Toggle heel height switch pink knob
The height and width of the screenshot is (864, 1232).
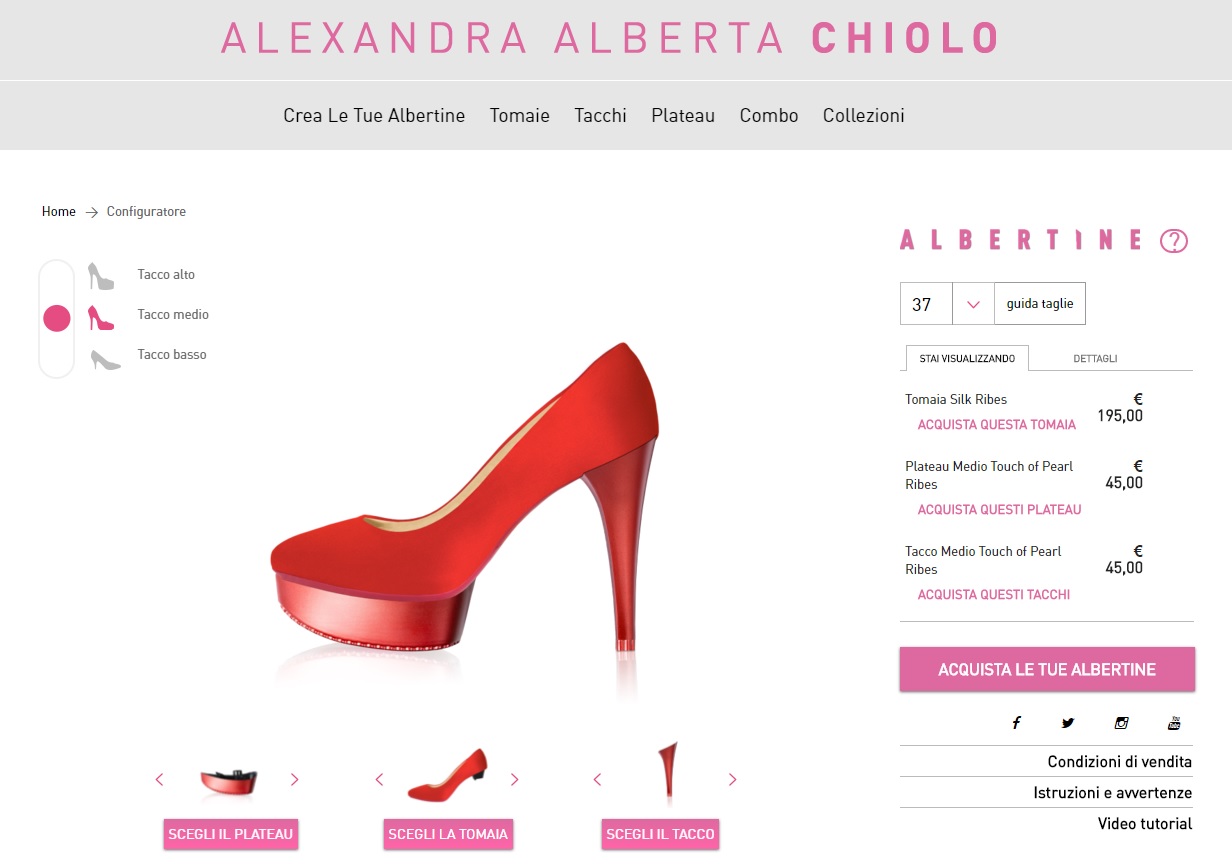pos(57,318)
